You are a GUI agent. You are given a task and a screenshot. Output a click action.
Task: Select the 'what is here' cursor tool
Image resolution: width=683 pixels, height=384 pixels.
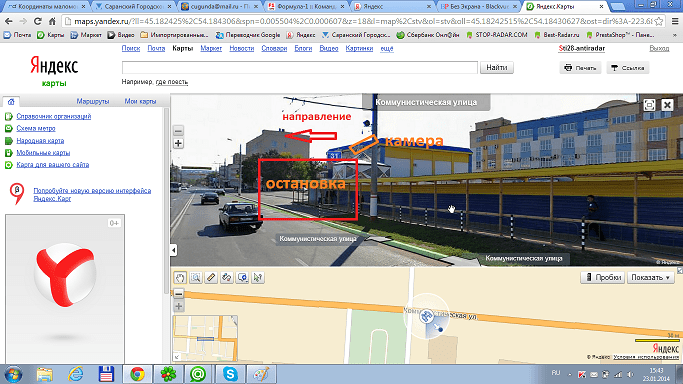(258, 277)
